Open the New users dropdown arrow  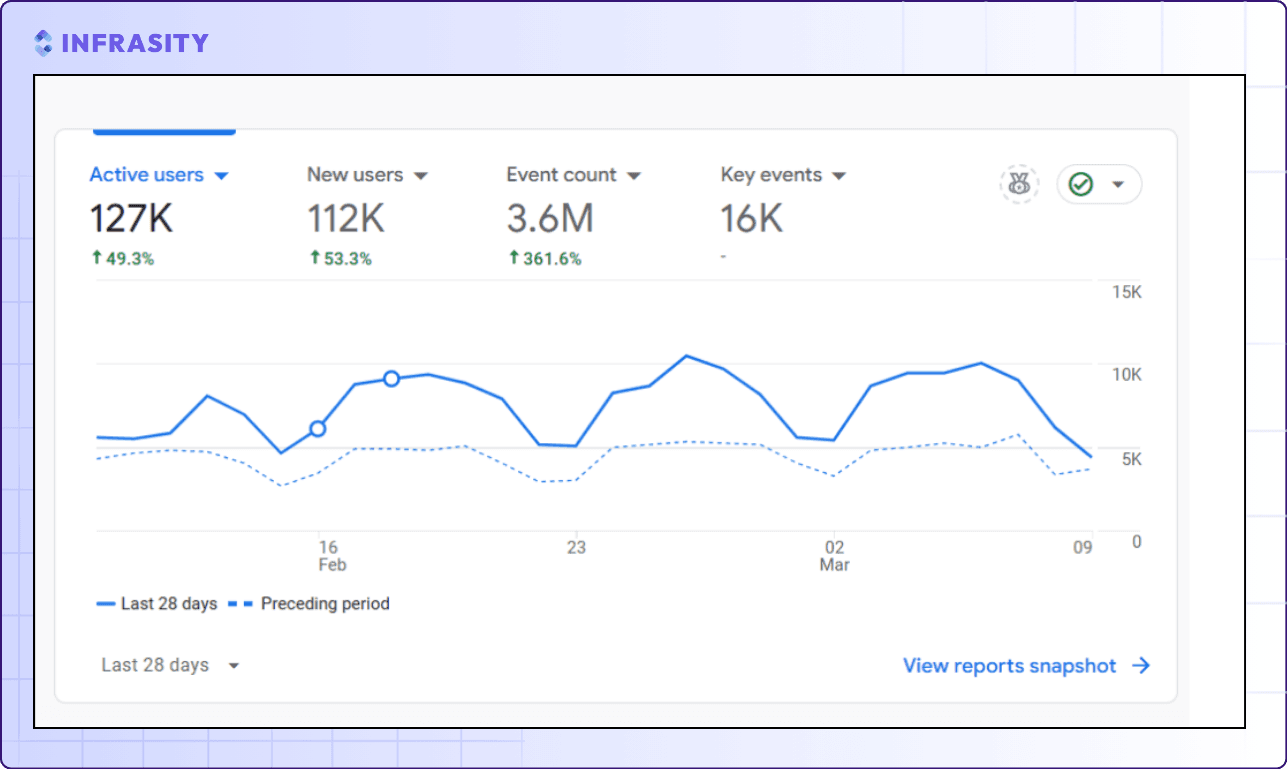420,176
